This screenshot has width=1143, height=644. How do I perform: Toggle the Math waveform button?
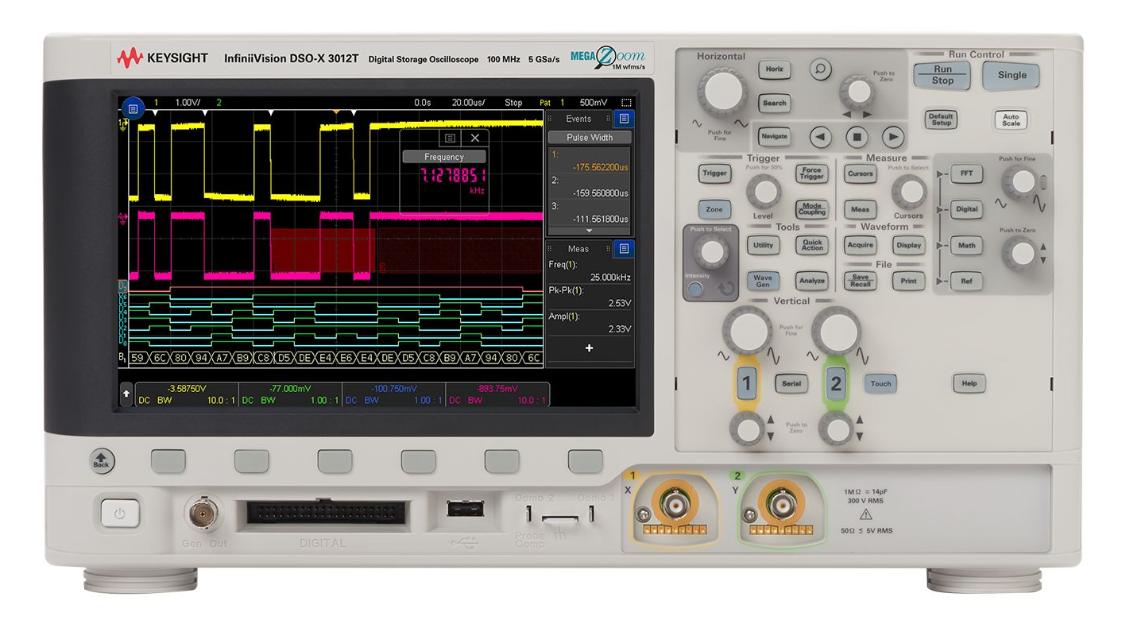(x=967, y=245)
